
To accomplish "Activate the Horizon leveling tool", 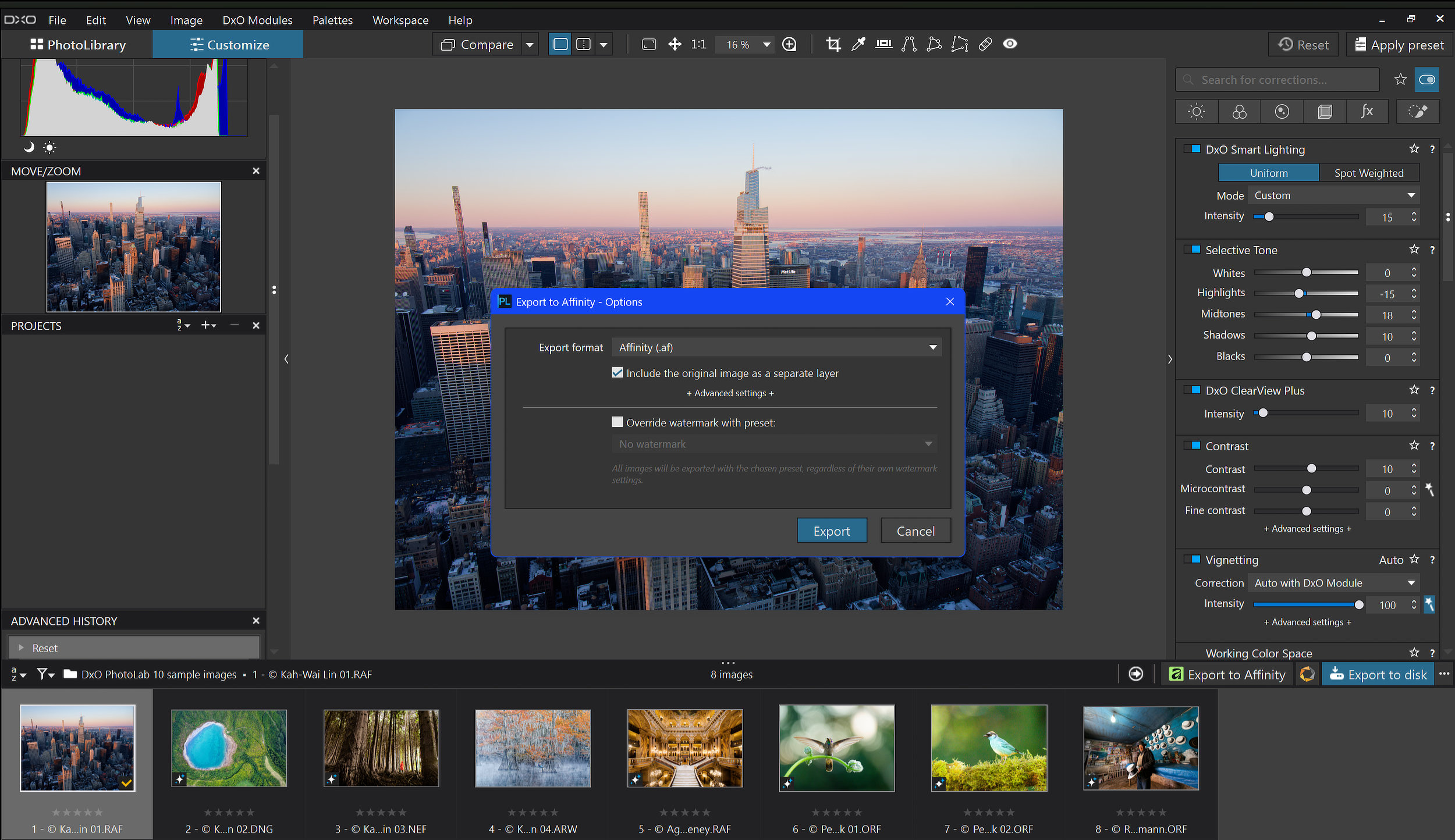I will 883,44.
